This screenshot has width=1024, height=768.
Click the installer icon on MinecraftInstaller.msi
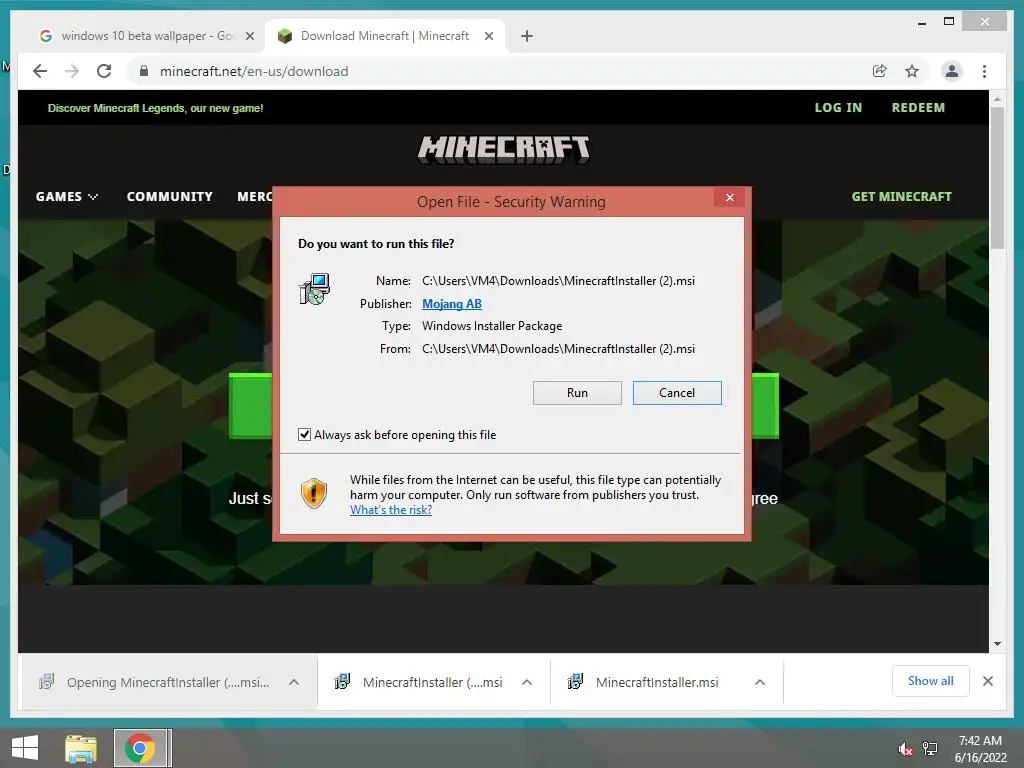tap(575, 682)
